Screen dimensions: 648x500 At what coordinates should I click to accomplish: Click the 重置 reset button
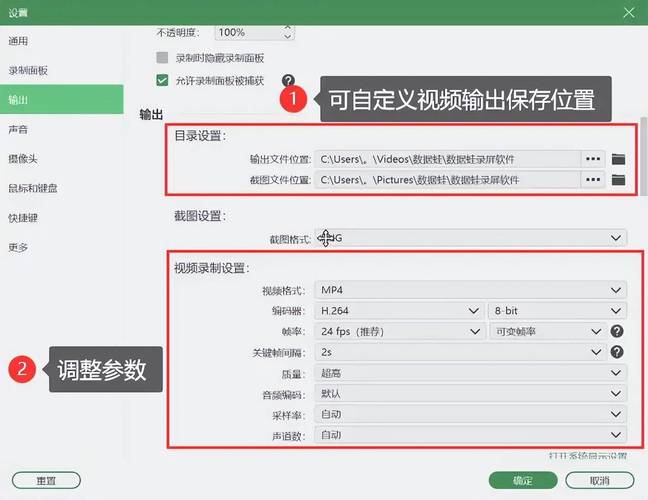tap(46, 481)
